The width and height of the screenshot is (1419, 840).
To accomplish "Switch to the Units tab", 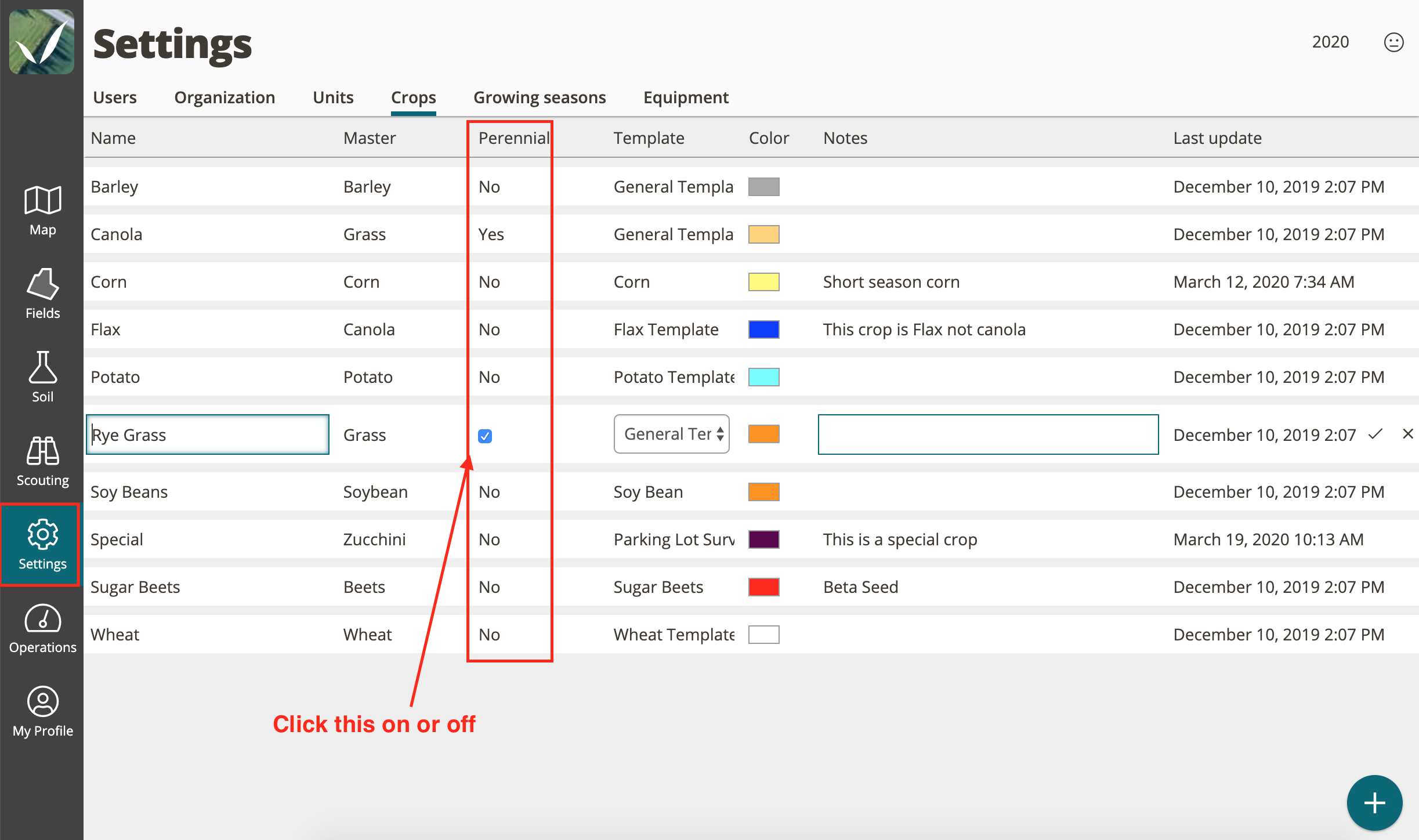I will (333, 97).
